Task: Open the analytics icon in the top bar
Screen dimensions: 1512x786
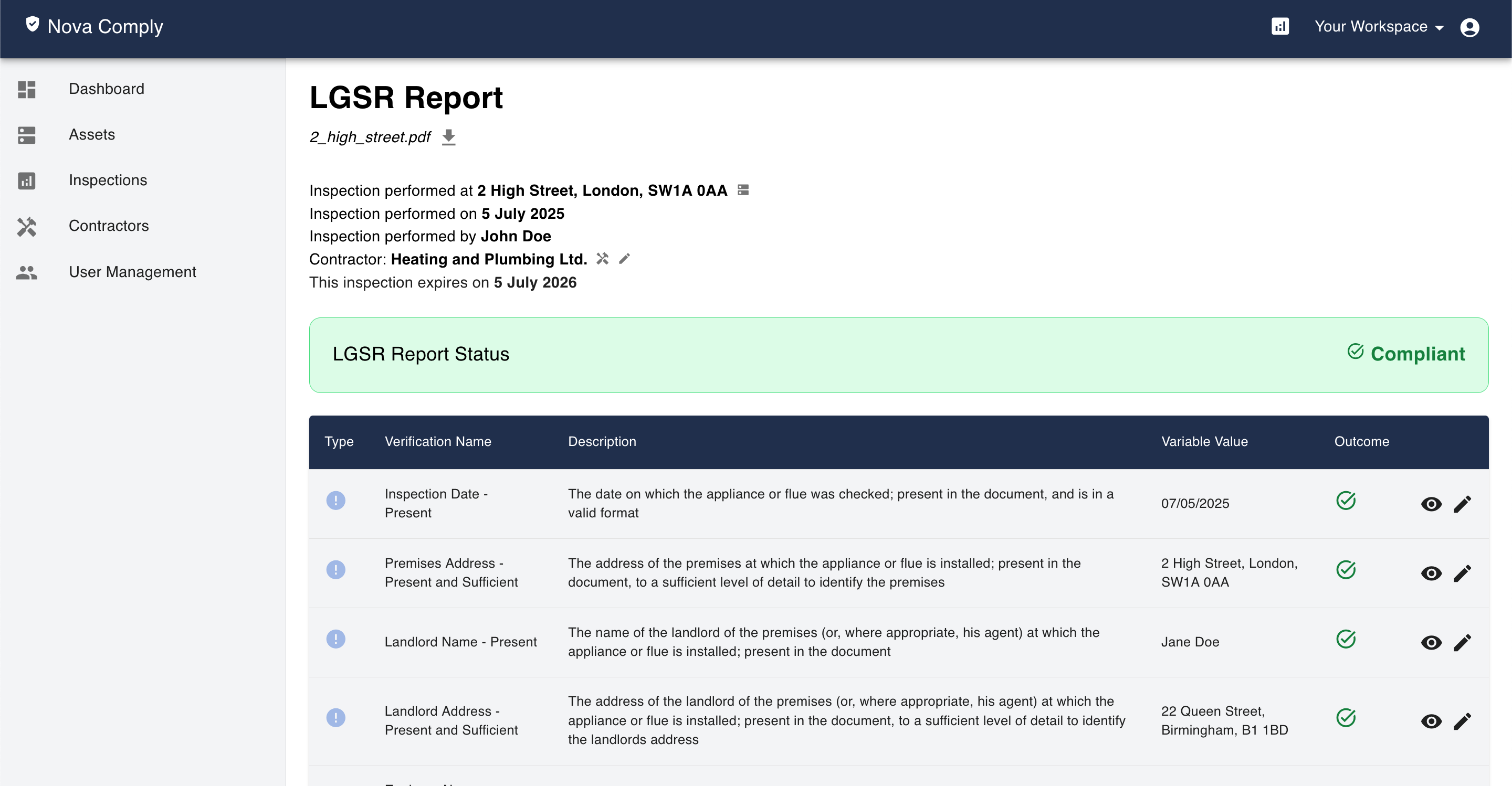Action: pyautogui.click(x=1280, y=26)
